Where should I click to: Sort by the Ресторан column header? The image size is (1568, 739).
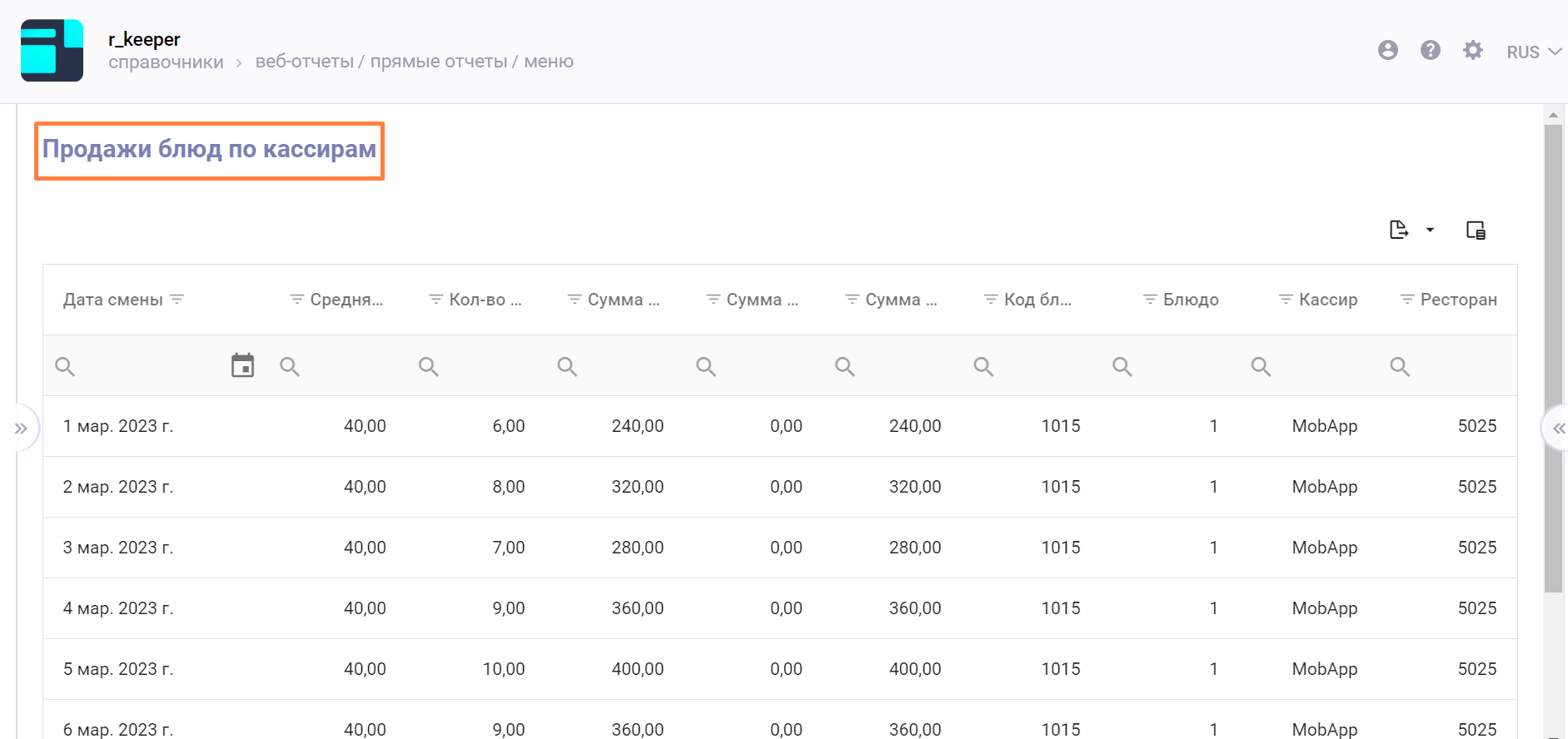coord(1458,300)
